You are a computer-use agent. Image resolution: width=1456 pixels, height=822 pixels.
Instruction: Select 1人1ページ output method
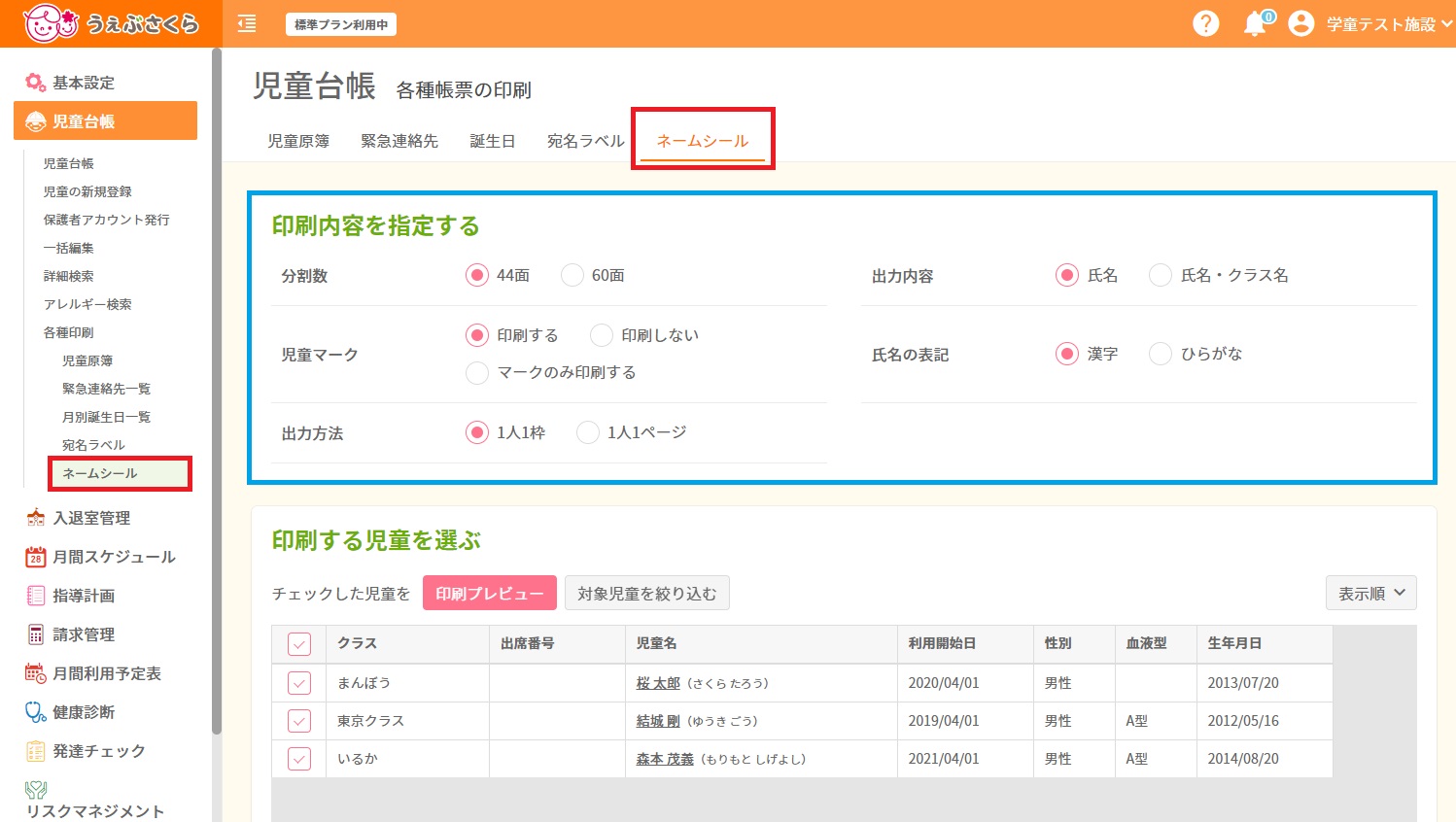[x=588, y=432]
